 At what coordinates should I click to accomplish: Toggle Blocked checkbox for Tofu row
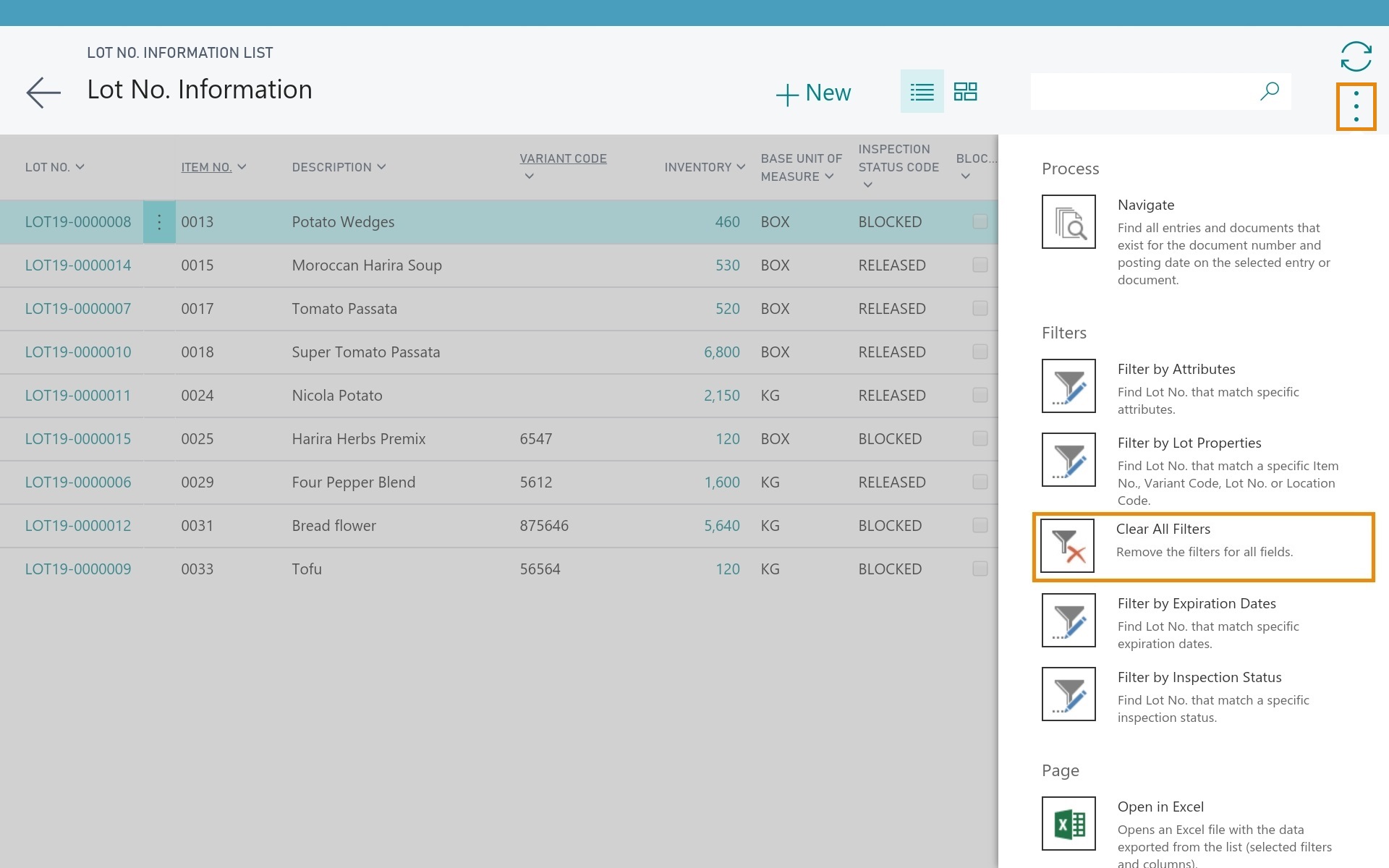(x=980, y=569)
